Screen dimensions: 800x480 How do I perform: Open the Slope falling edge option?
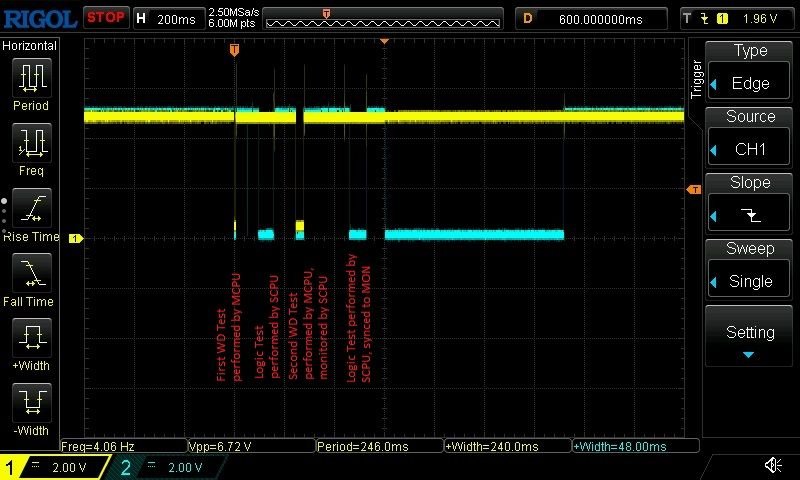click(750, 203)
